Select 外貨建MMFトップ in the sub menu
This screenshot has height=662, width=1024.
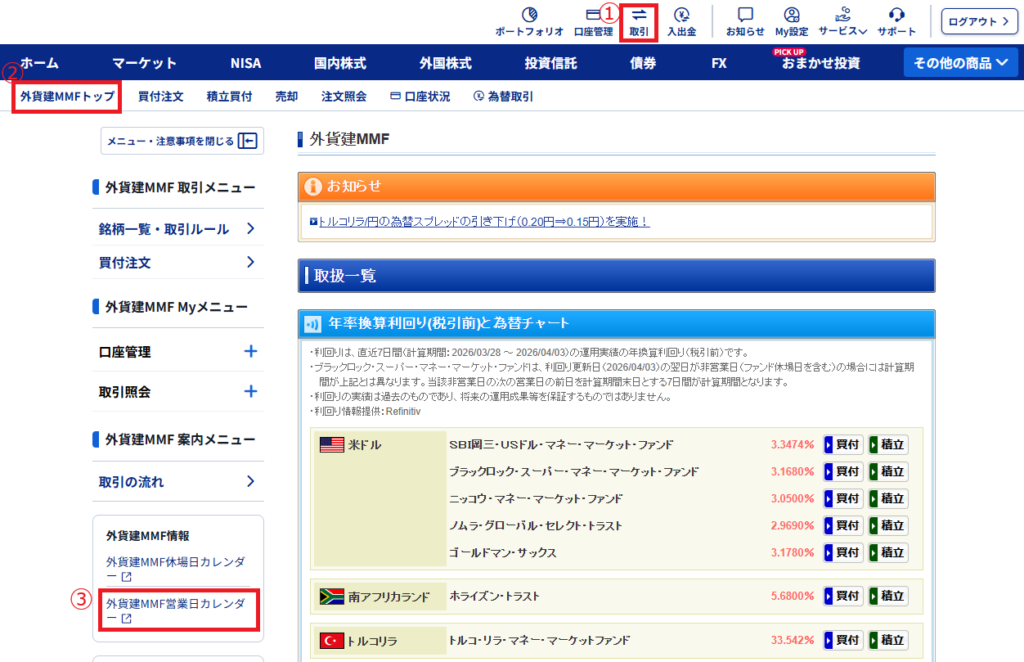pos(65,95)
